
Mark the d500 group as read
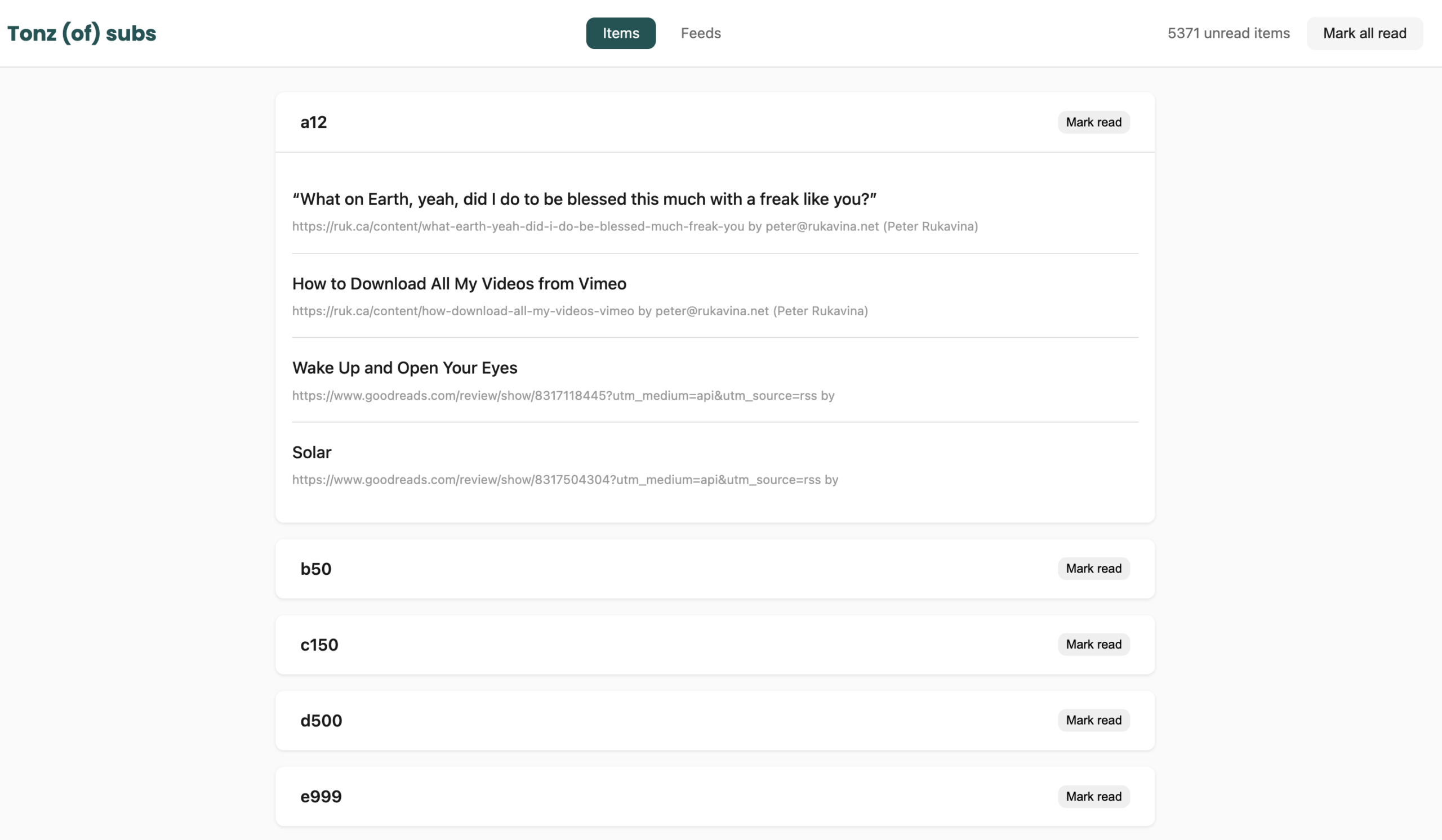1093,720
